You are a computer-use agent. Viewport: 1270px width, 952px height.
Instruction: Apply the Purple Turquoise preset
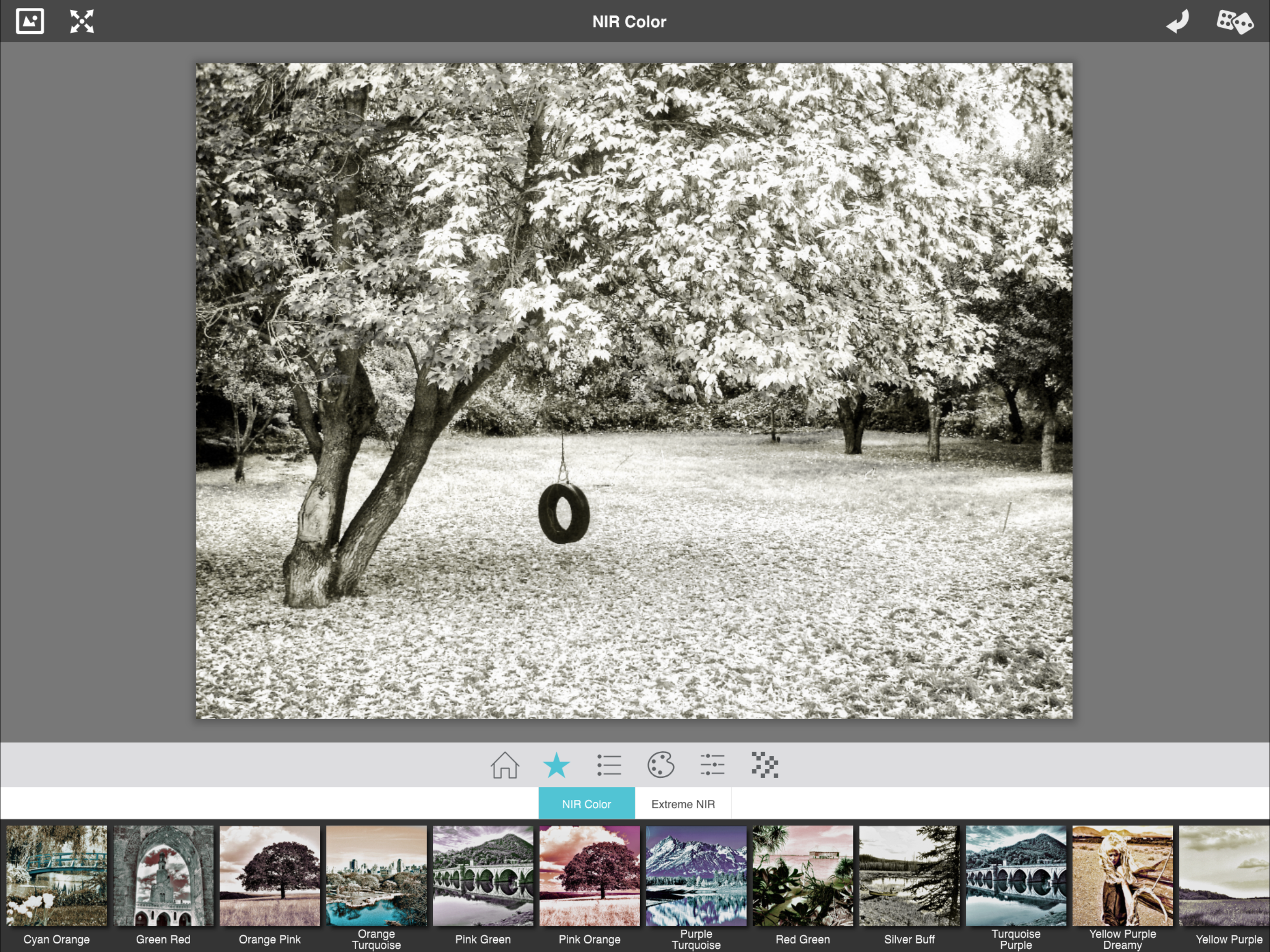coord(696,876)
